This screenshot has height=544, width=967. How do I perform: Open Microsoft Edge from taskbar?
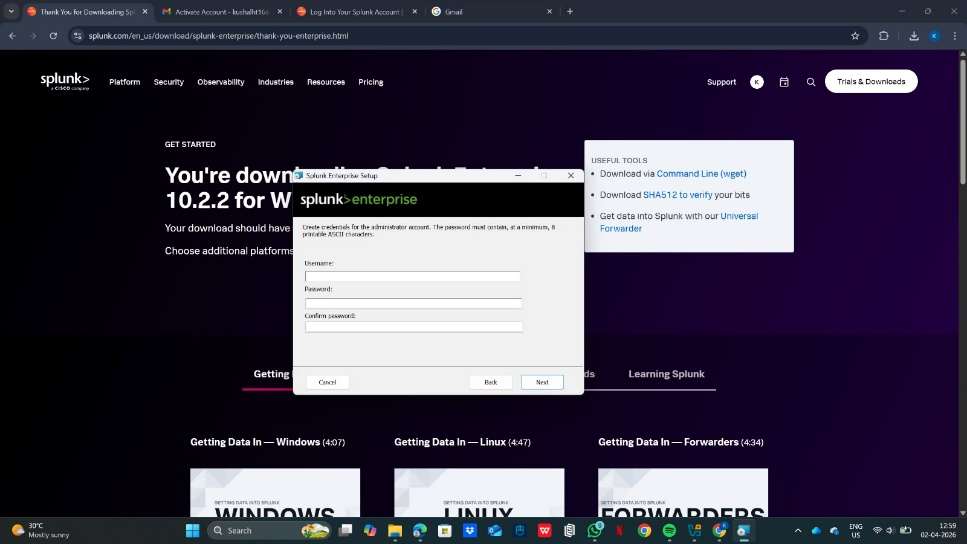point(420,530)
